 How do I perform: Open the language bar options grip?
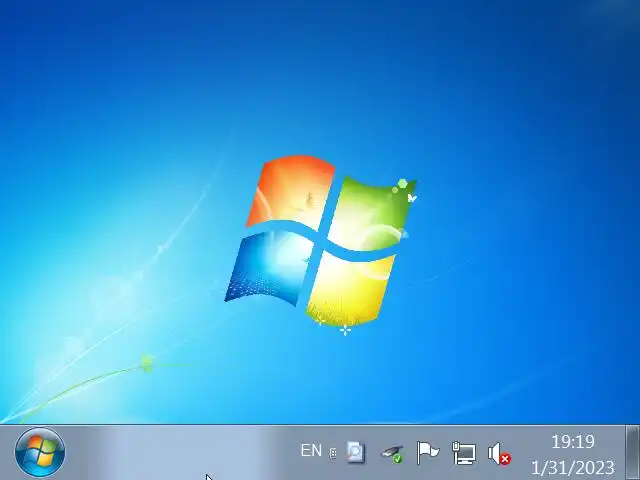click(x=333, y=453)
